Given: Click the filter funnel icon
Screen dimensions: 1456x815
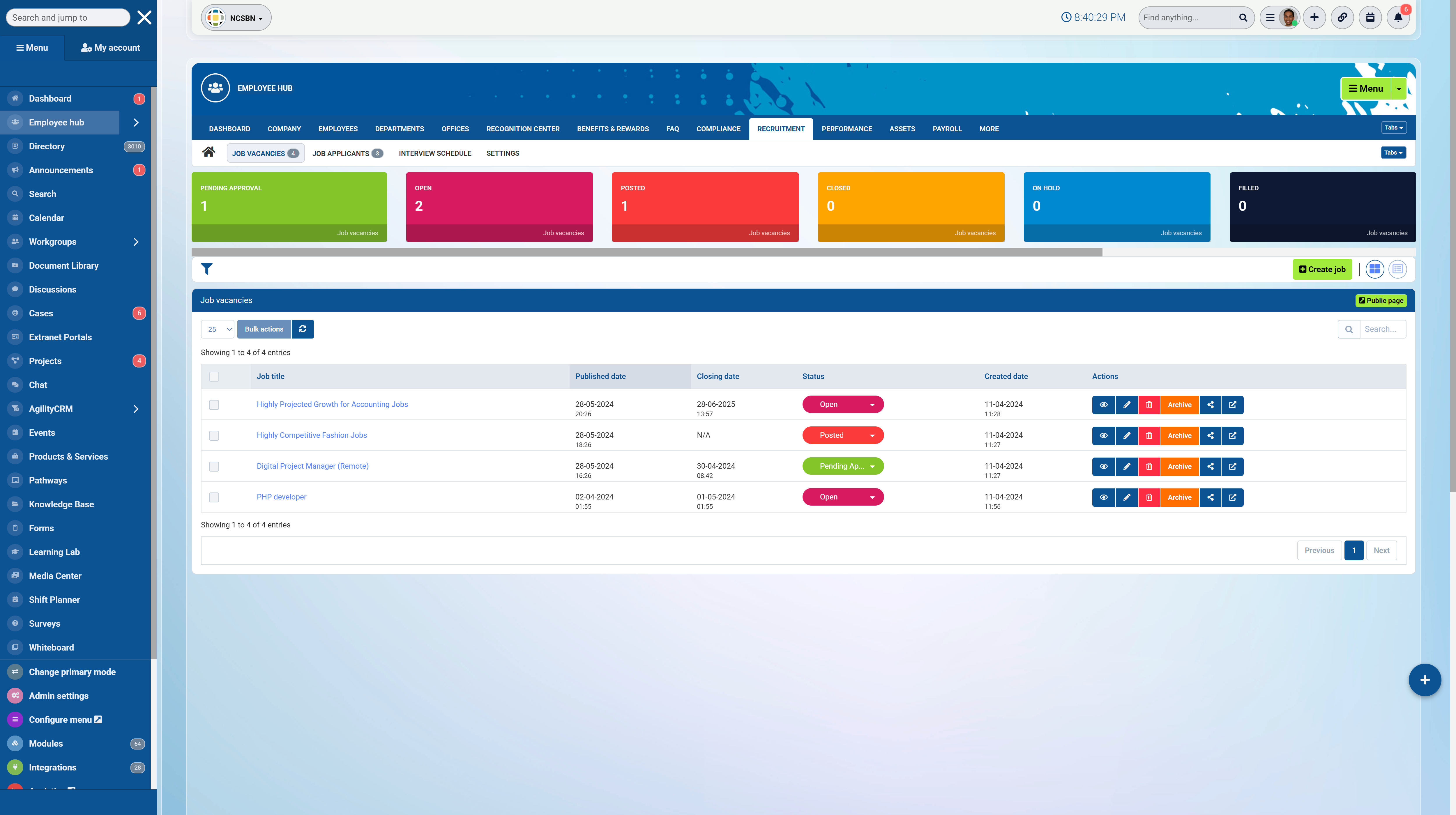Looking at the screenshot, I should coord(207,269).
